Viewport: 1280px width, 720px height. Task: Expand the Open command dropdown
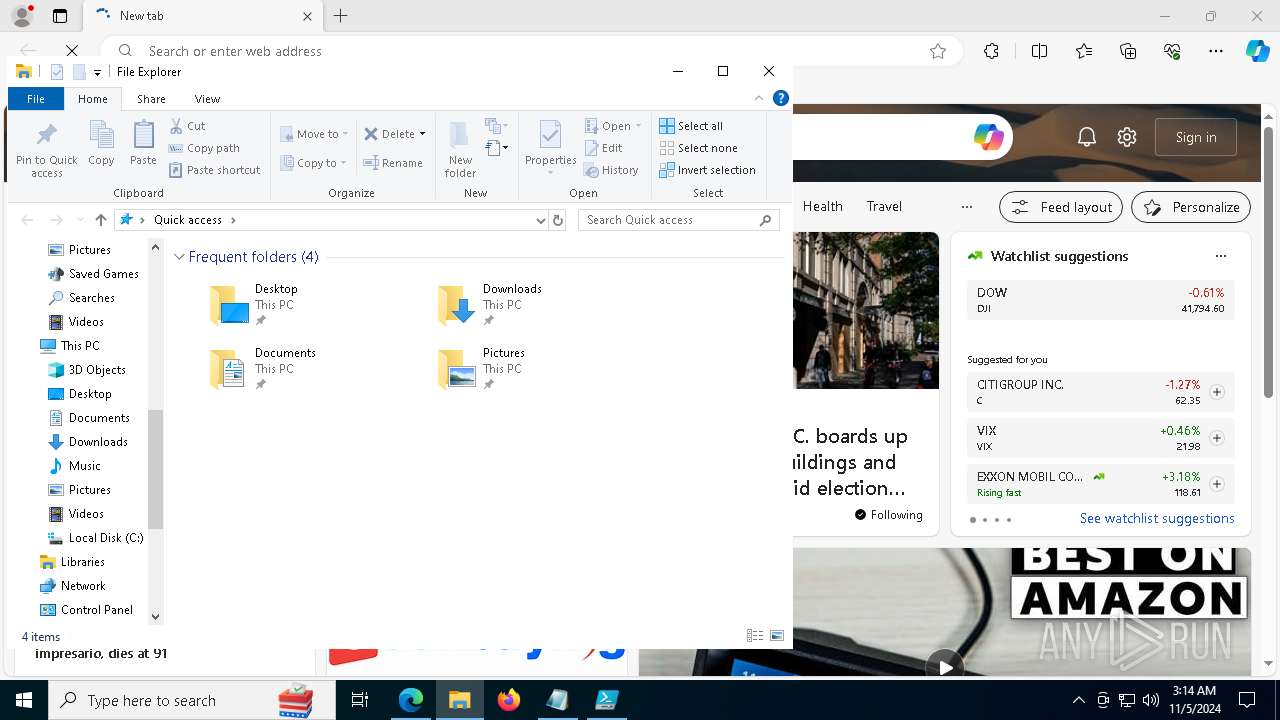tap(638, 126)
